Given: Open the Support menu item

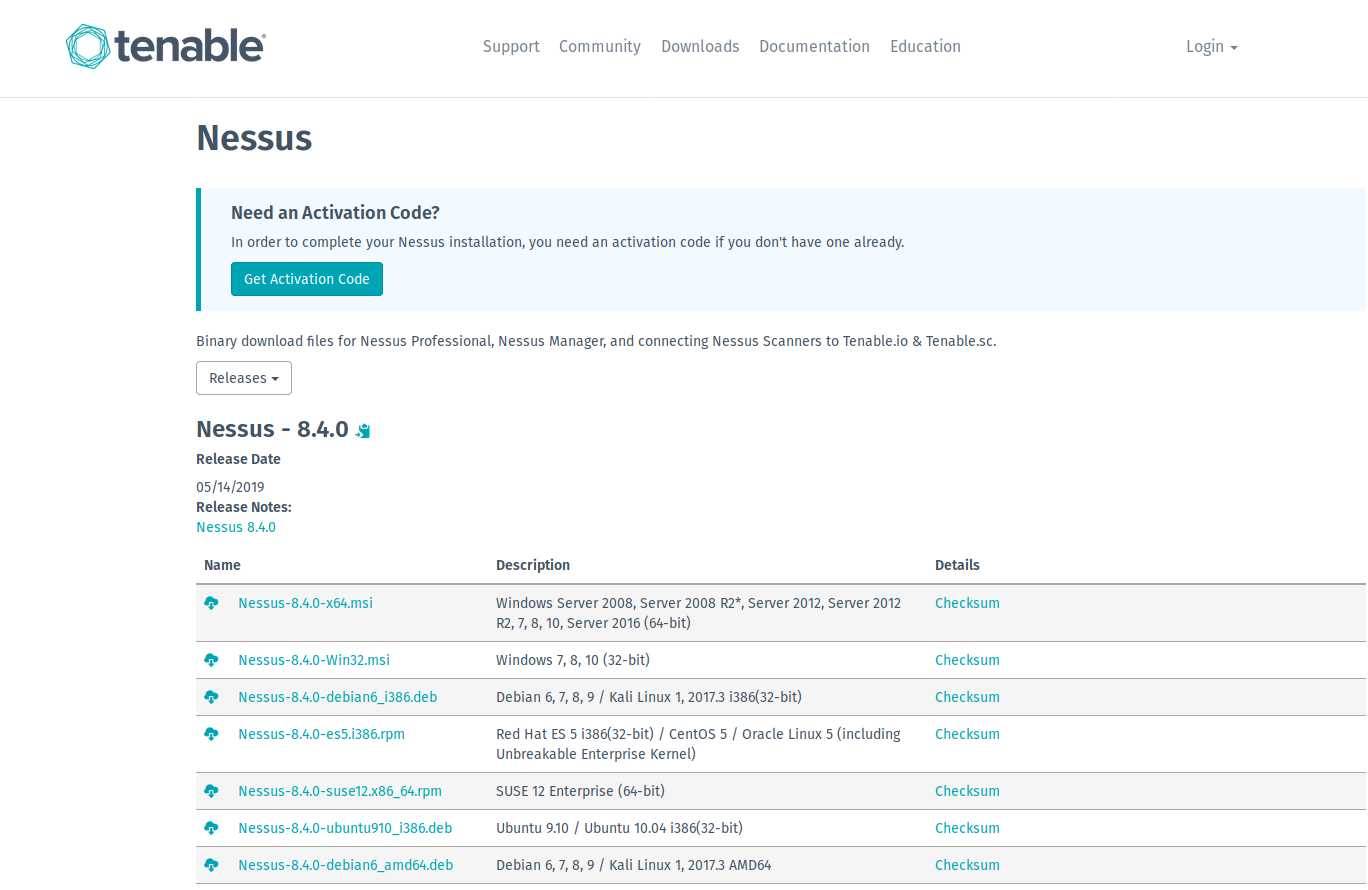Looking at the screenshot, I should (511, 46).
